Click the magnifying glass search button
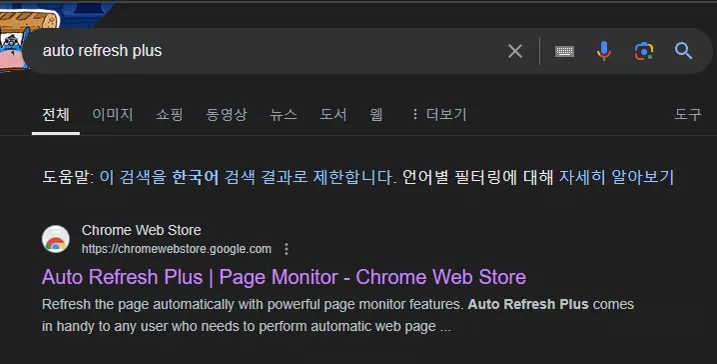 pyautogui.click(x=683, y=51)
